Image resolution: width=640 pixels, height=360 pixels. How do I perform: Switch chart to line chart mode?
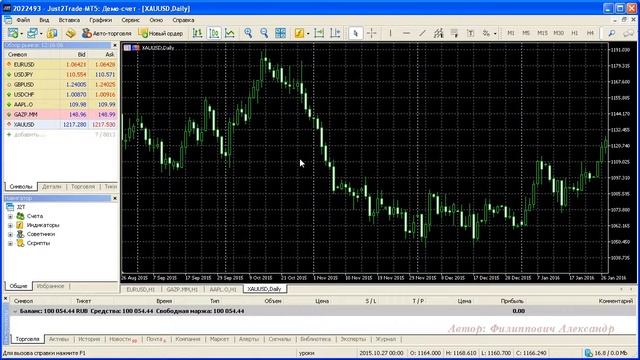point(230,33)
